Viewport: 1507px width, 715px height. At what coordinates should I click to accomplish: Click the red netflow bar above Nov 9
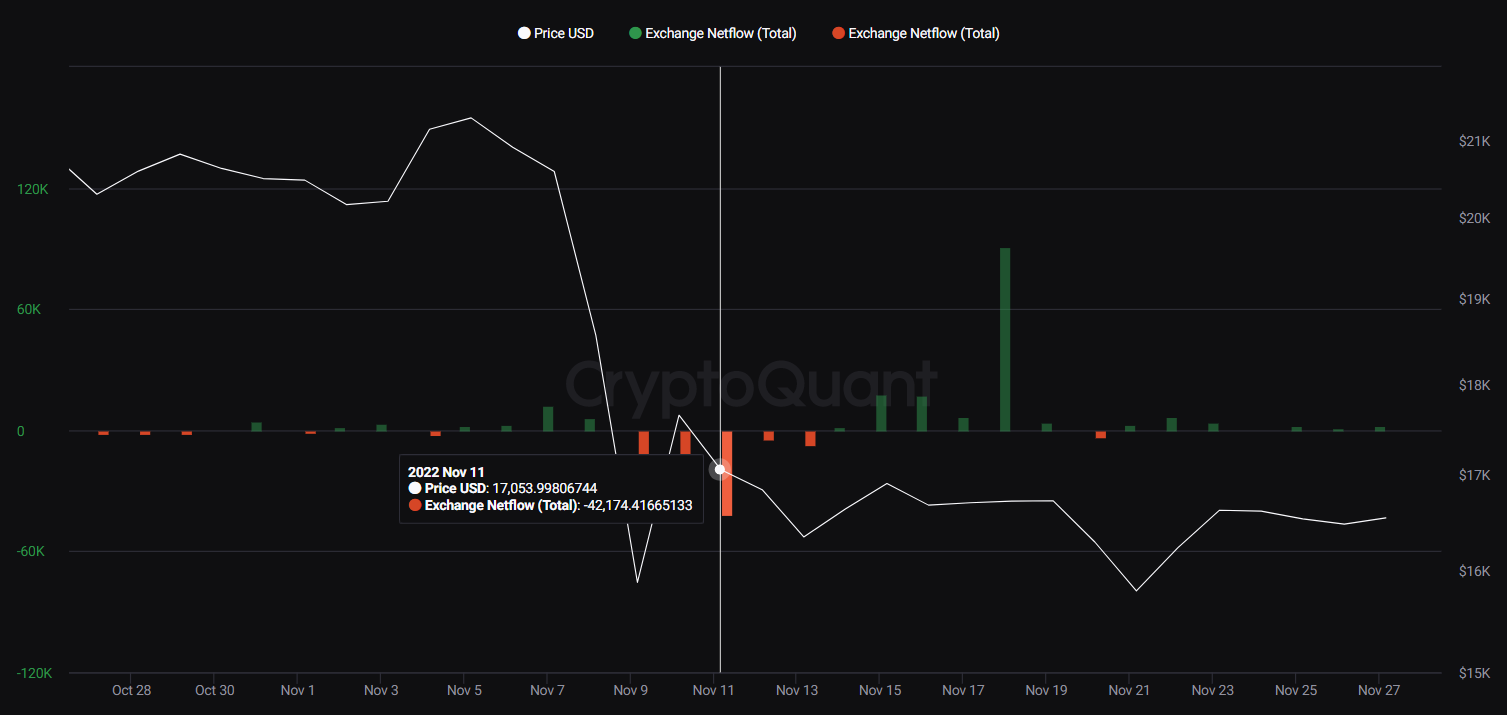click(x=644, y=444)
